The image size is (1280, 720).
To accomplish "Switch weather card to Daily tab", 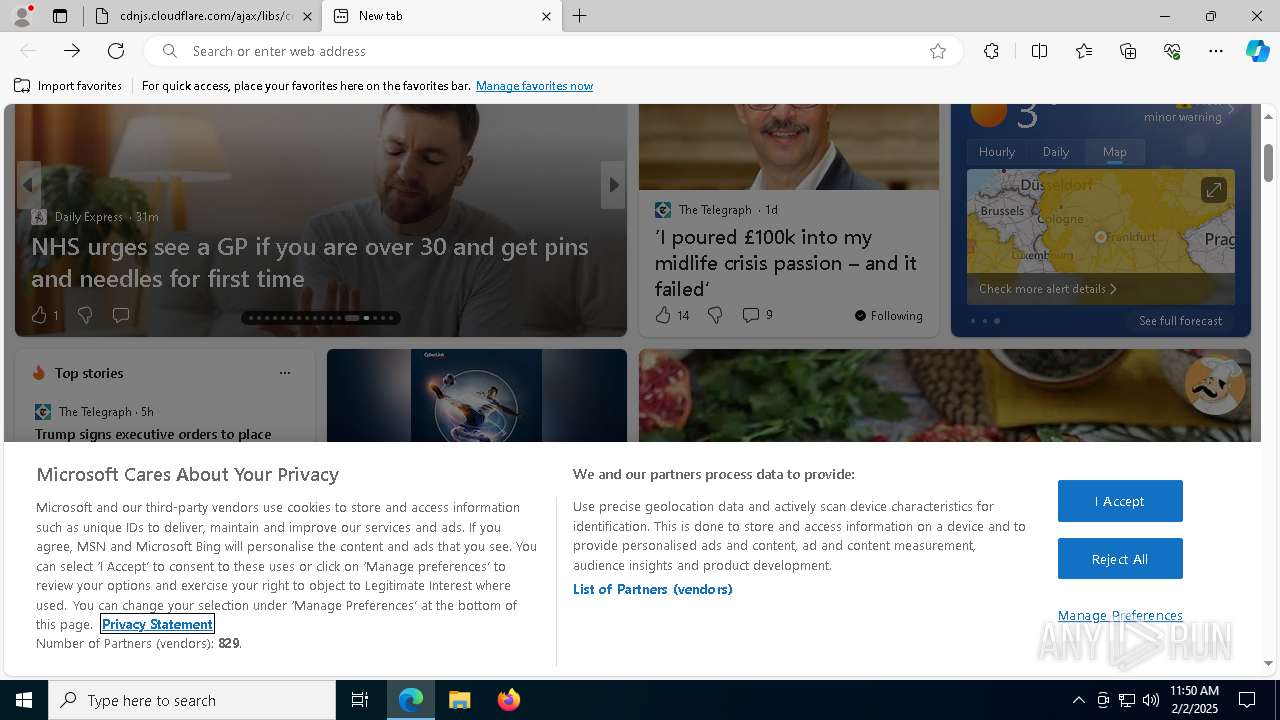I will click(x=1056, y=152).
